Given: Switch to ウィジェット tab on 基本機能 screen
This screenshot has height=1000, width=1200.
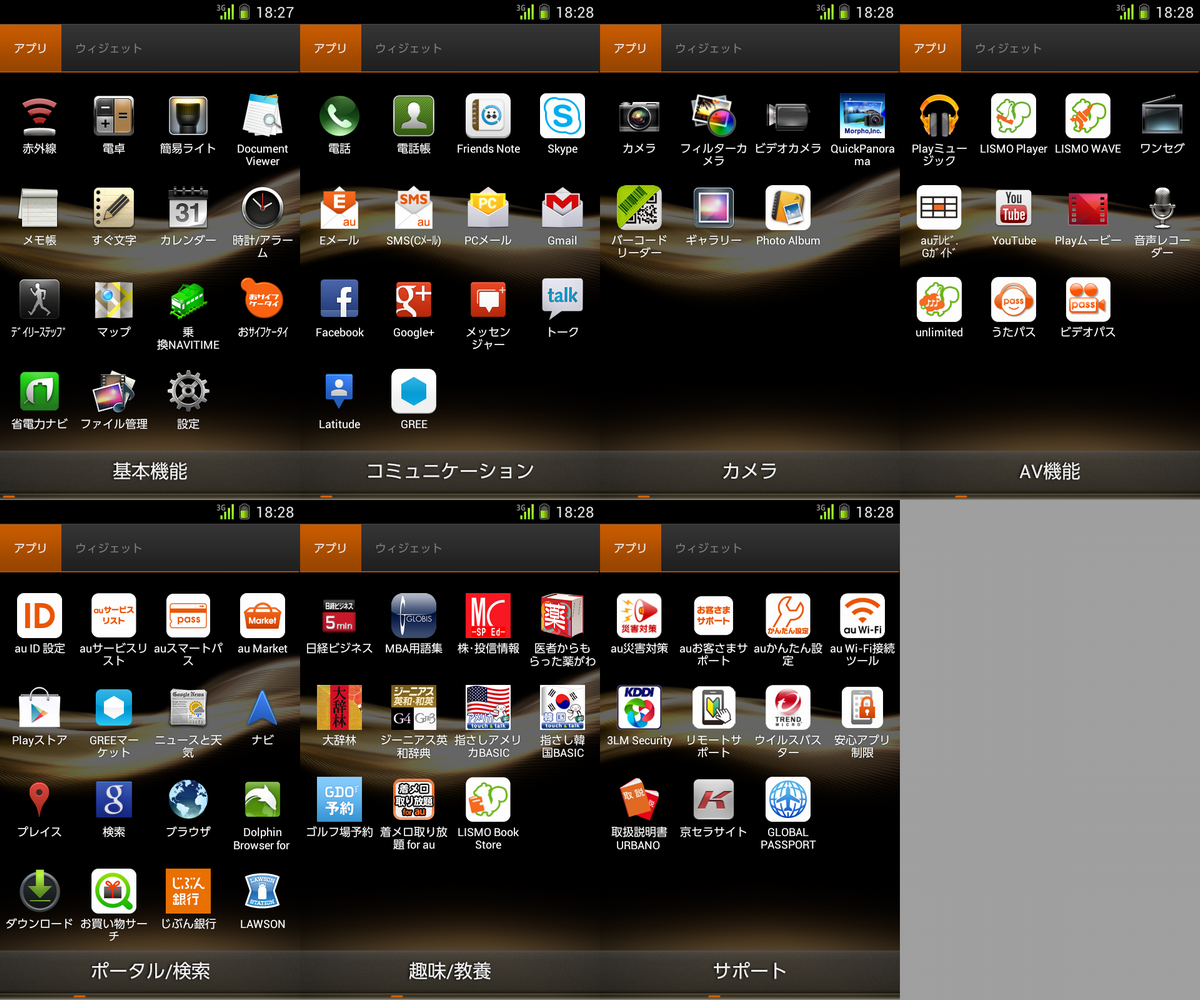Looking at the screenshot, I should [x=108, y=48].
